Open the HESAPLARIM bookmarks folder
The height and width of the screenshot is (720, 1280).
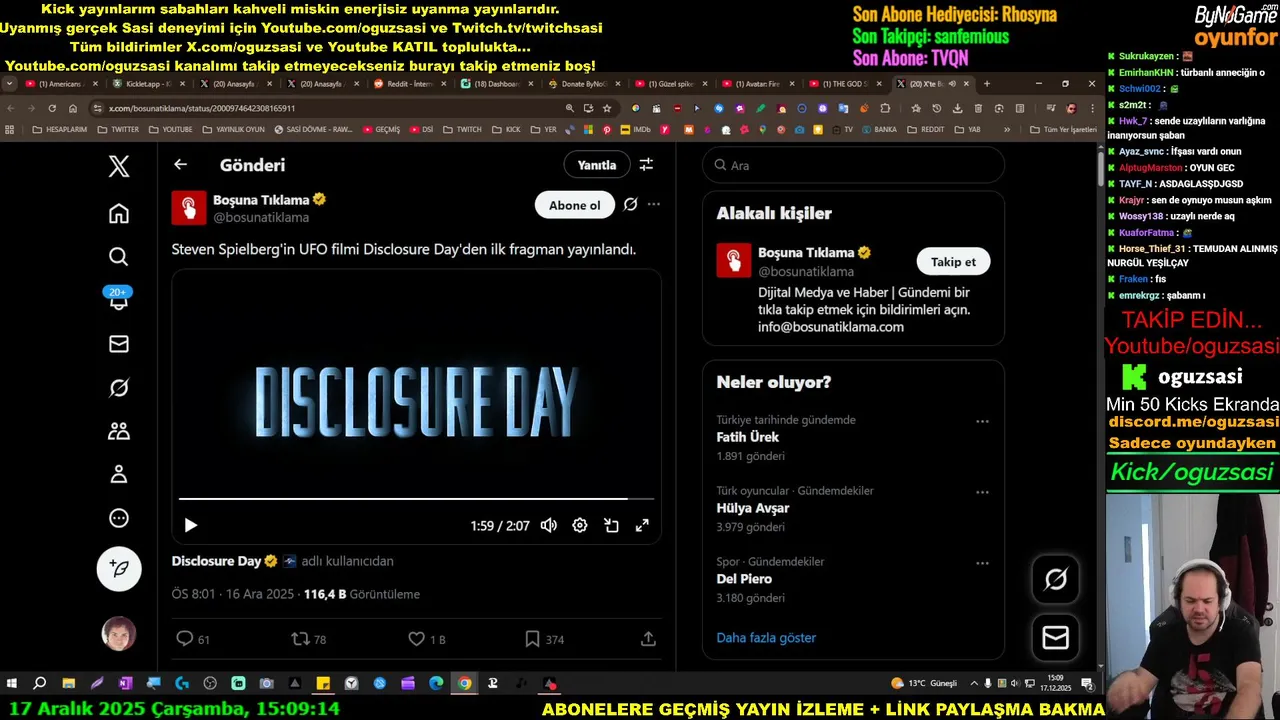coord(60,129)
